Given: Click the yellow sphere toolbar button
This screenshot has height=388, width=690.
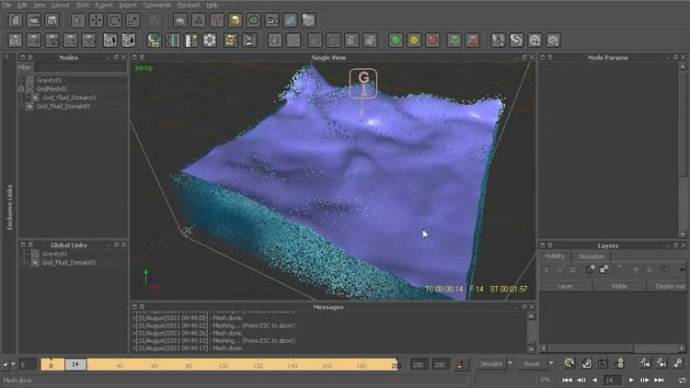Looking at the screenshot, I should [x=414, y=40].
